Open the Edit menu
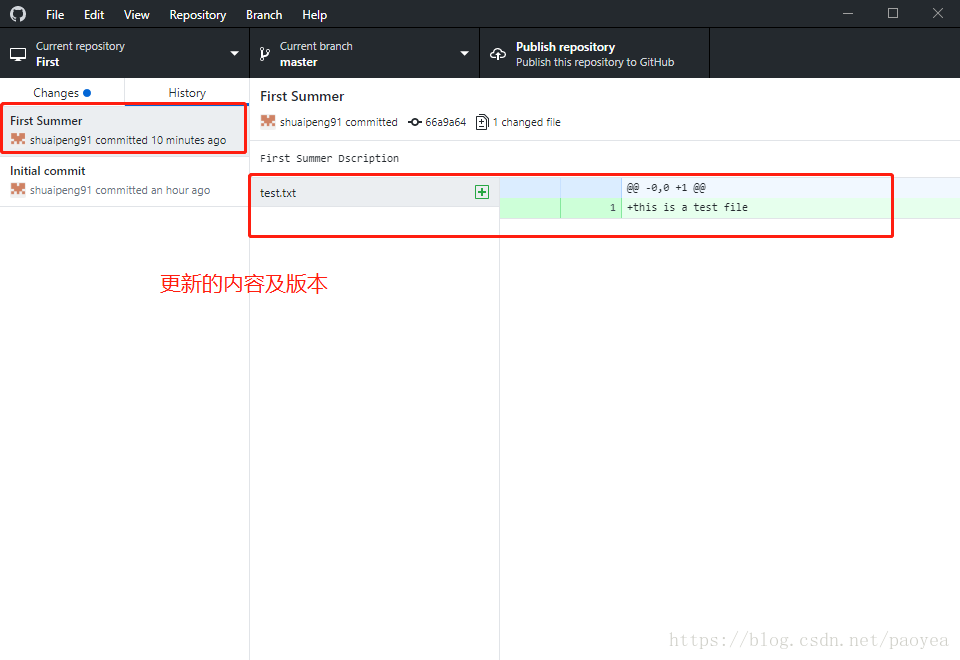The width and height of the screenshot is (960, 660). click(94, 15)
